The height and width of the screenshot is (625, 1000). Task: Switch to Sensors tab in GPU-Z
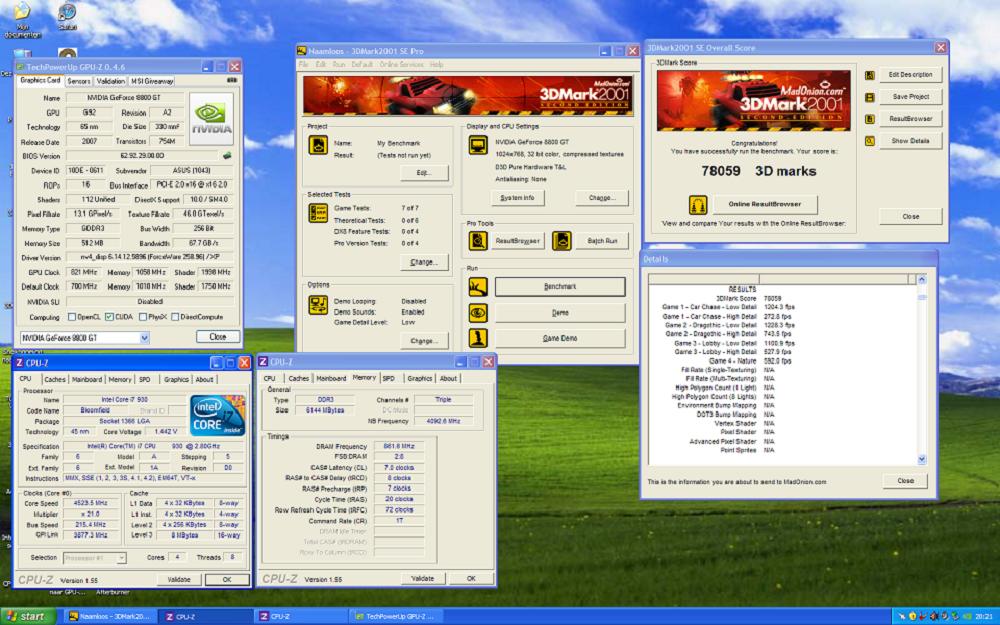pyautogui.click(x=78, y=81)
